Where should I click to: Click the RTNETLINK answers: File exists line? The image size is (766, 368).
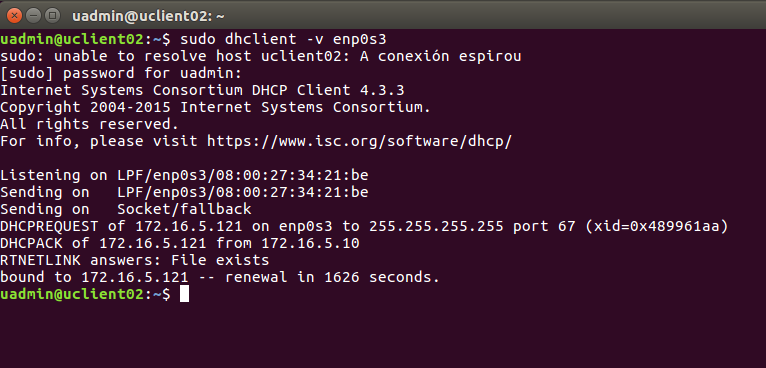click(x=135, y=260)
